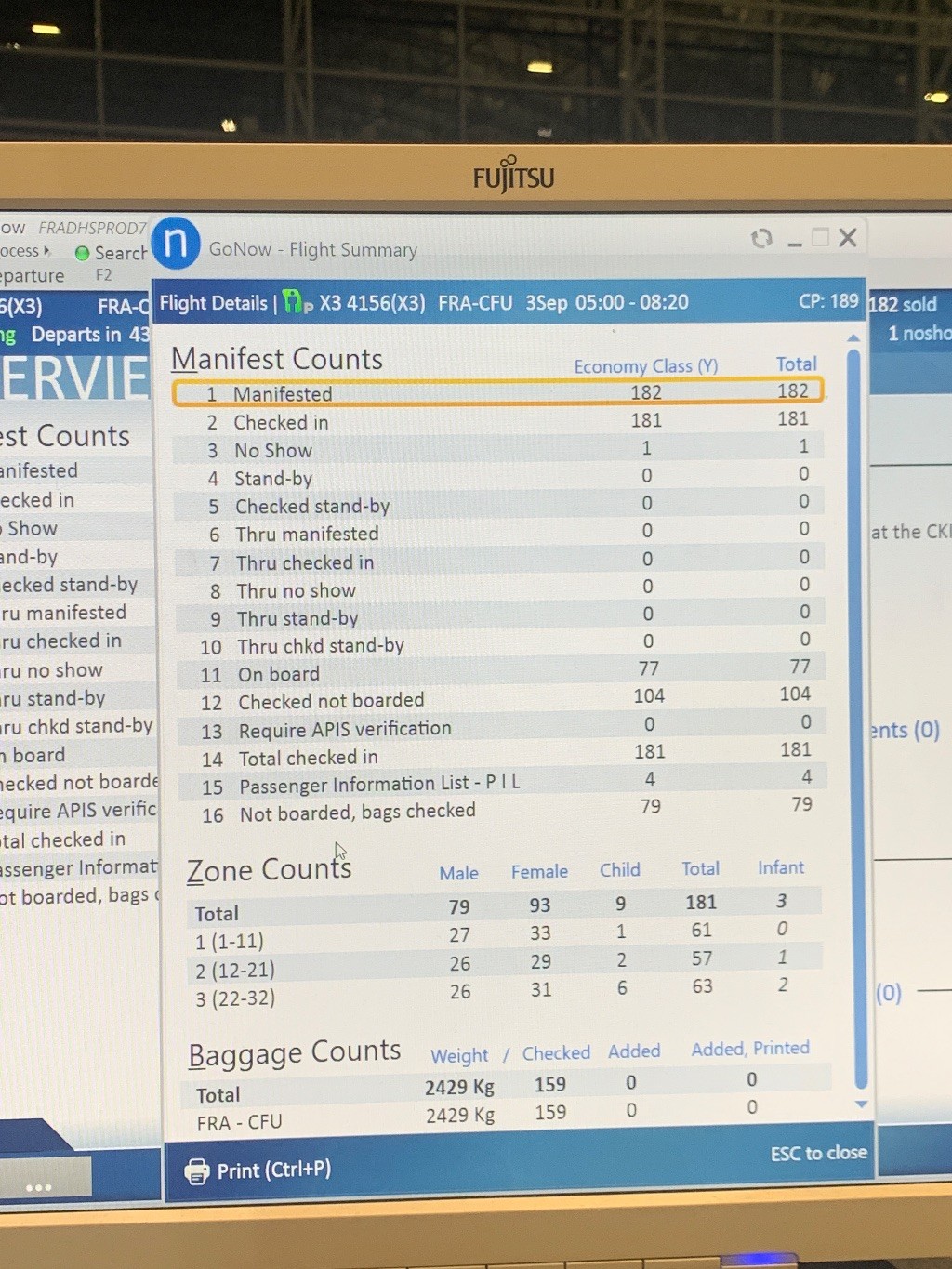Click the GoNow round 'n' logo icon
Screen dimensions: 952x1269
coord(176,244)
